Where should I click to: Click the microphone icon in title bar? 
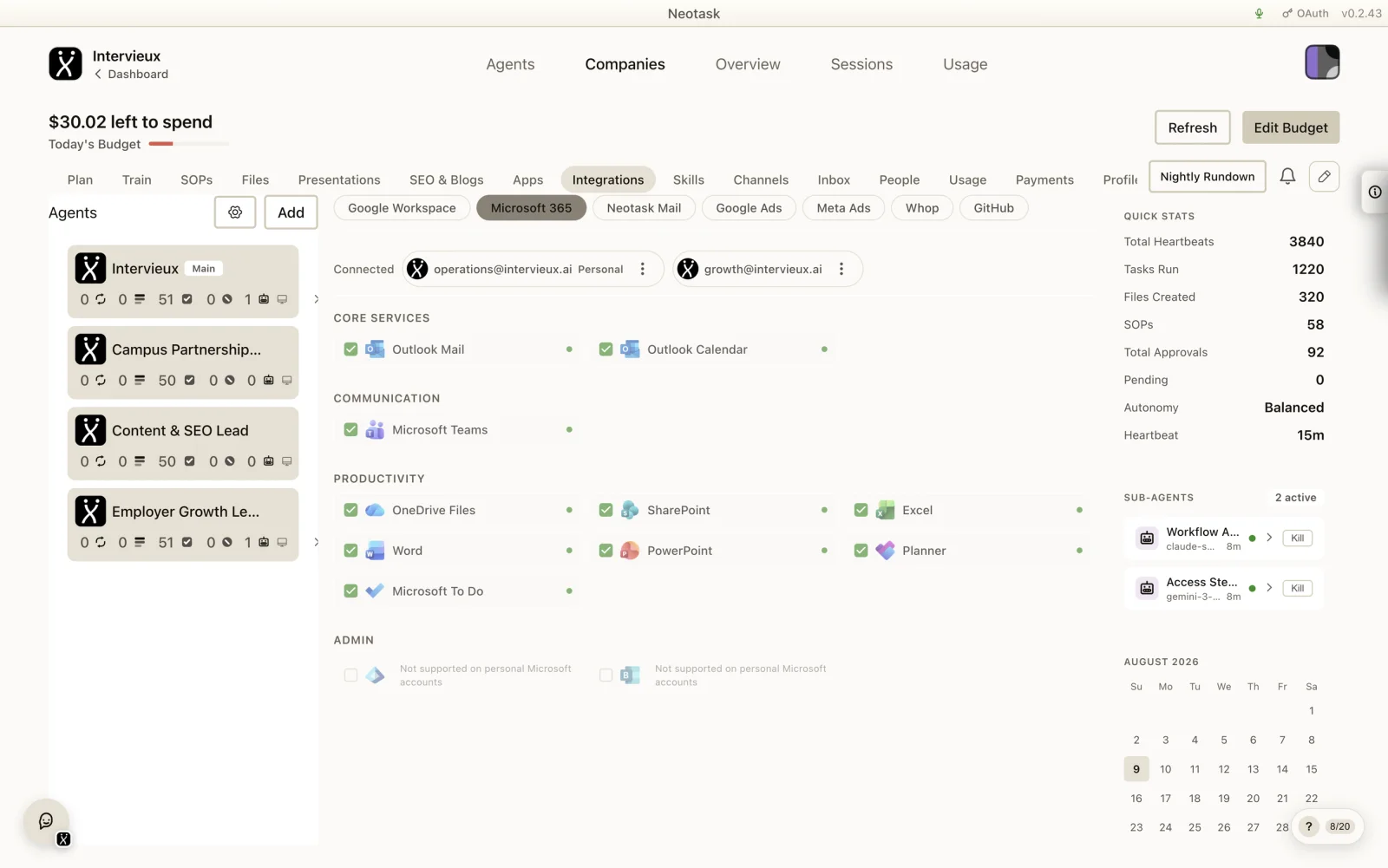1259,14
